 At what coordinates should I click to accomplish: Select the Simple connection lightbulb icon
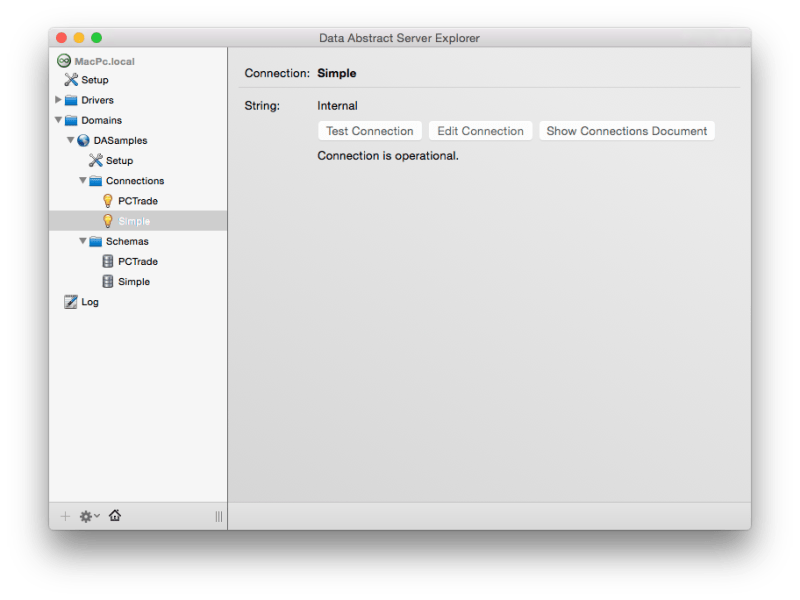pos(108,220)
